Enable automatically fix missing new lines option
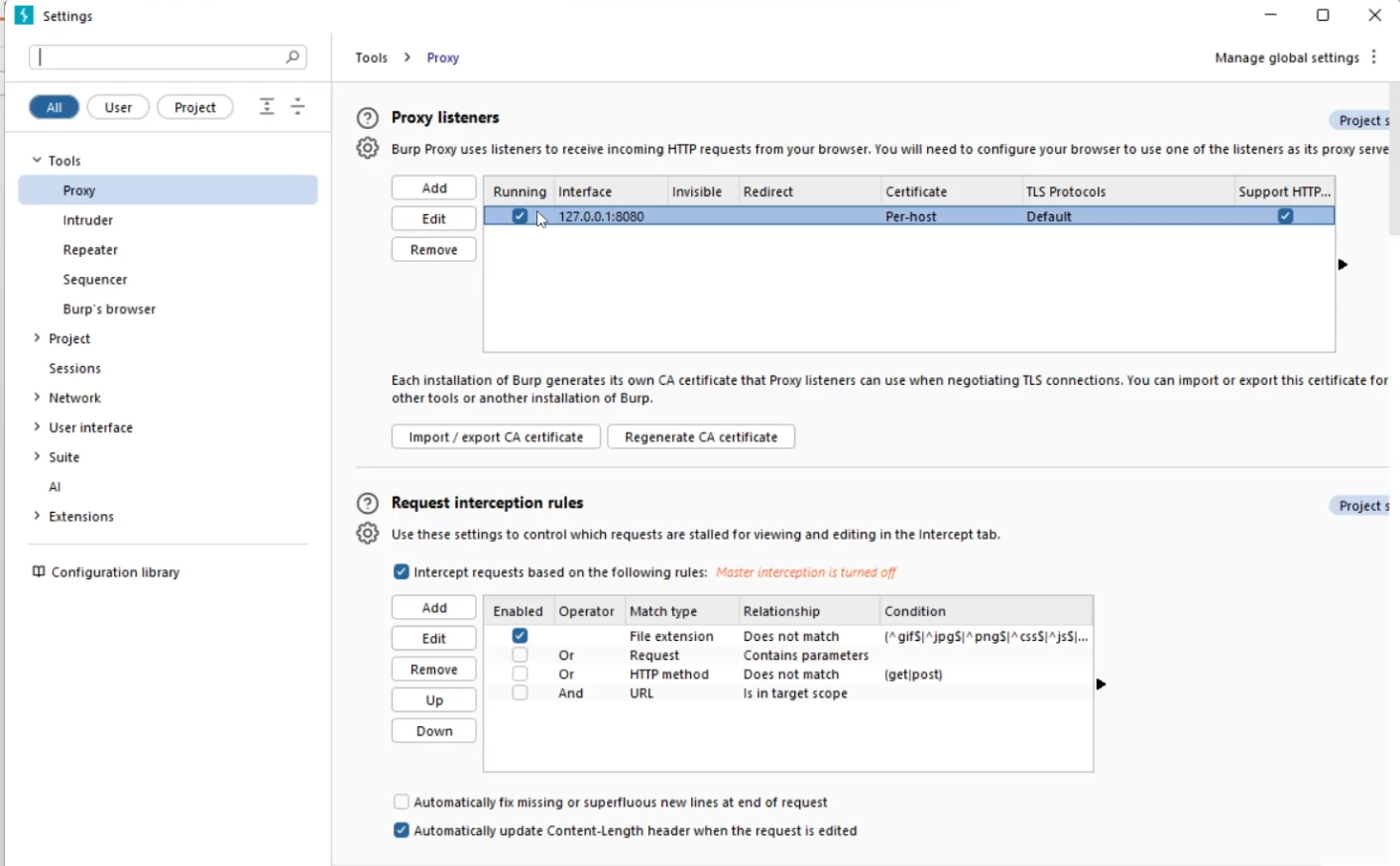1400x866 pixels. tap(402, 803)
